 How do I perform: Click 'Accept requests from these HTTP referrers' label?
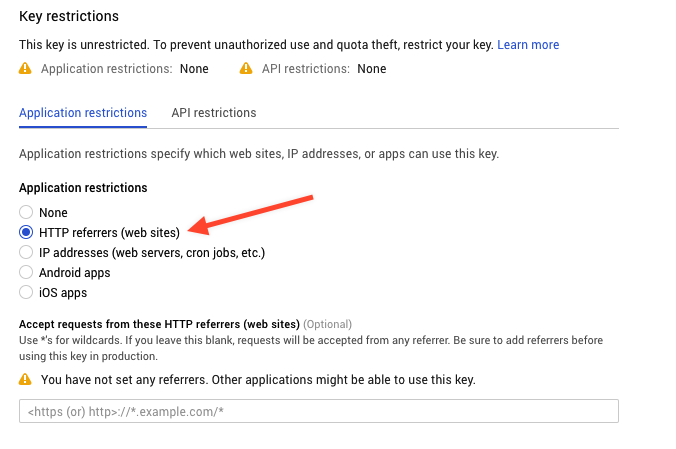159,324
